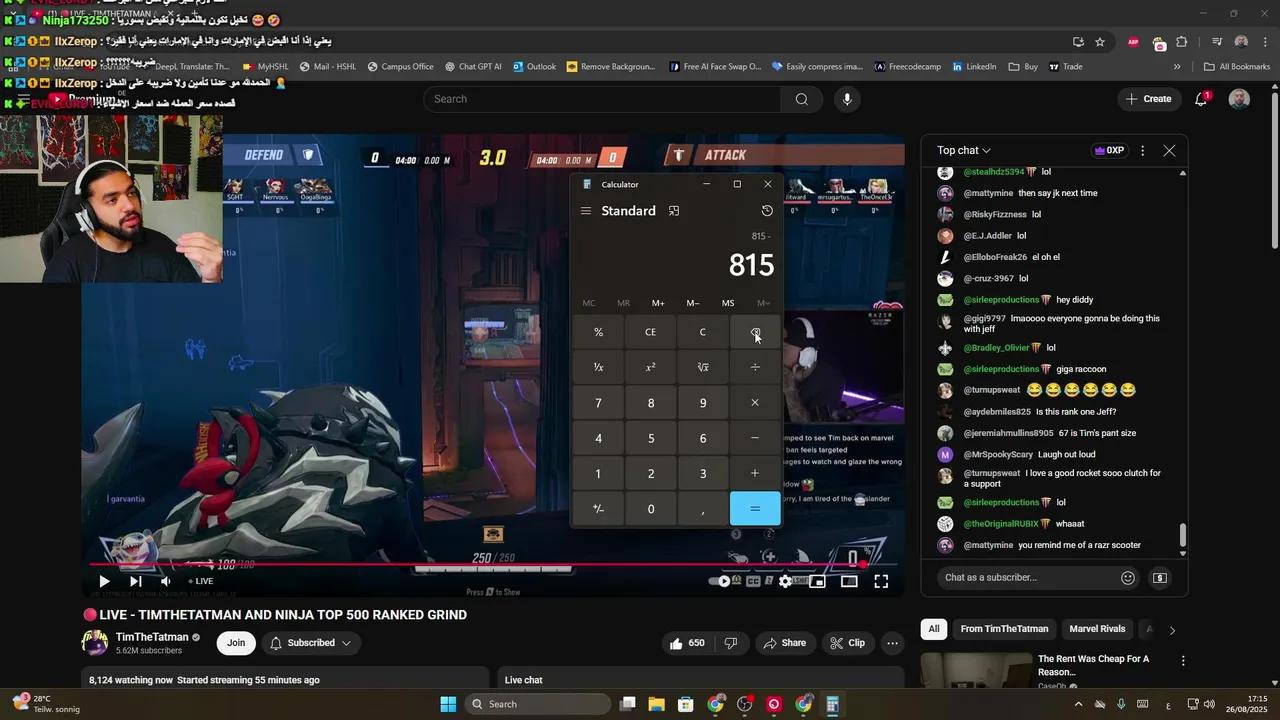
Task: Toggle closed captions CC button
Action: click(753, 581)
